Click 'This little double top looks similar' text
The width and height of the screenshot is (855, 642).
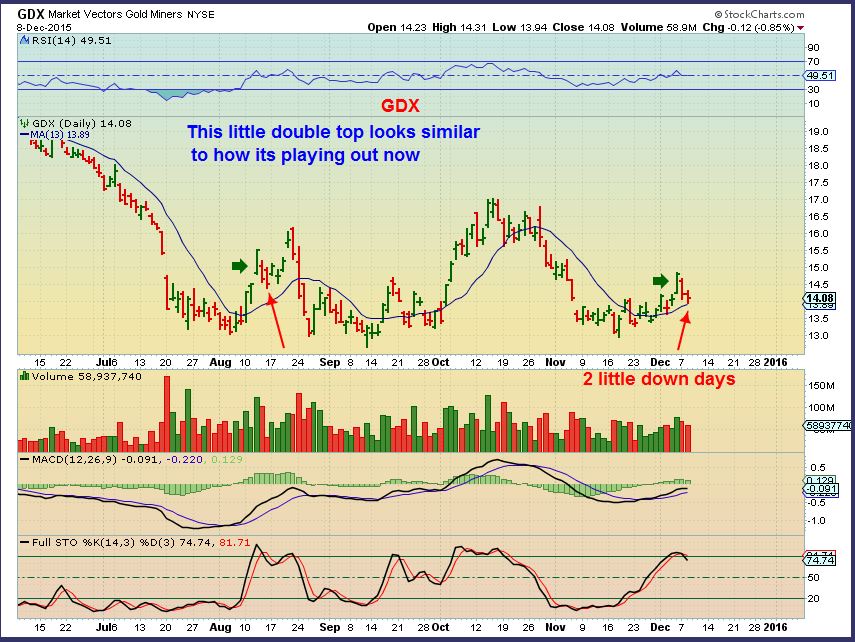[x=334, y=132]
